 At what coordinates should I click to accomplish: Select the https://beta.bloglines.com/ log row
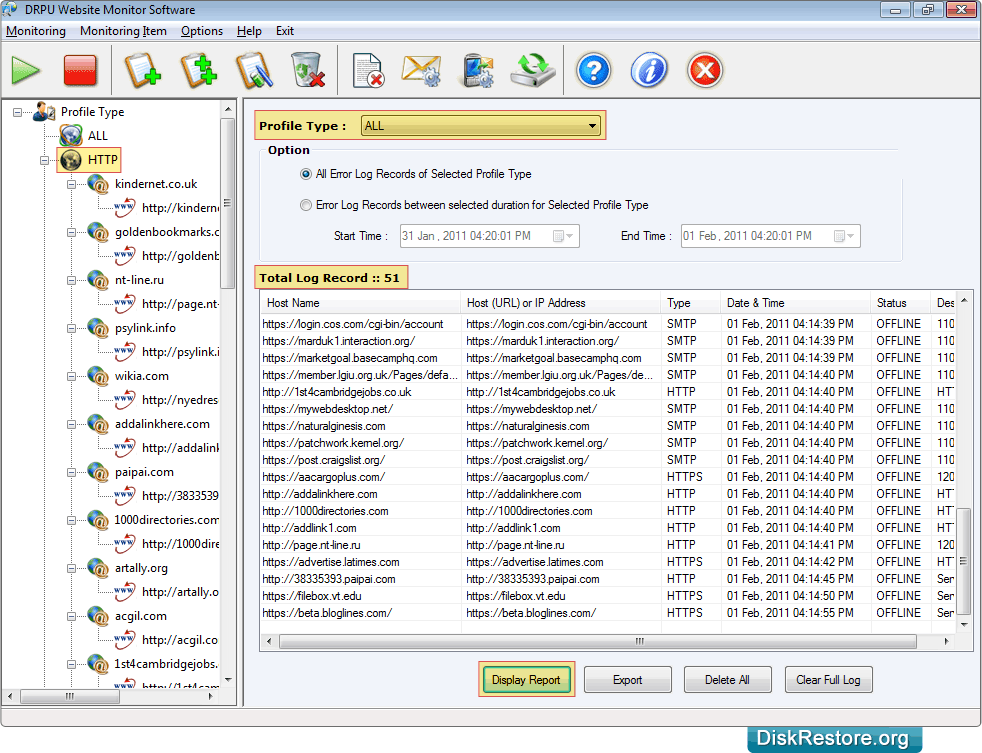[x=607, y=613]
